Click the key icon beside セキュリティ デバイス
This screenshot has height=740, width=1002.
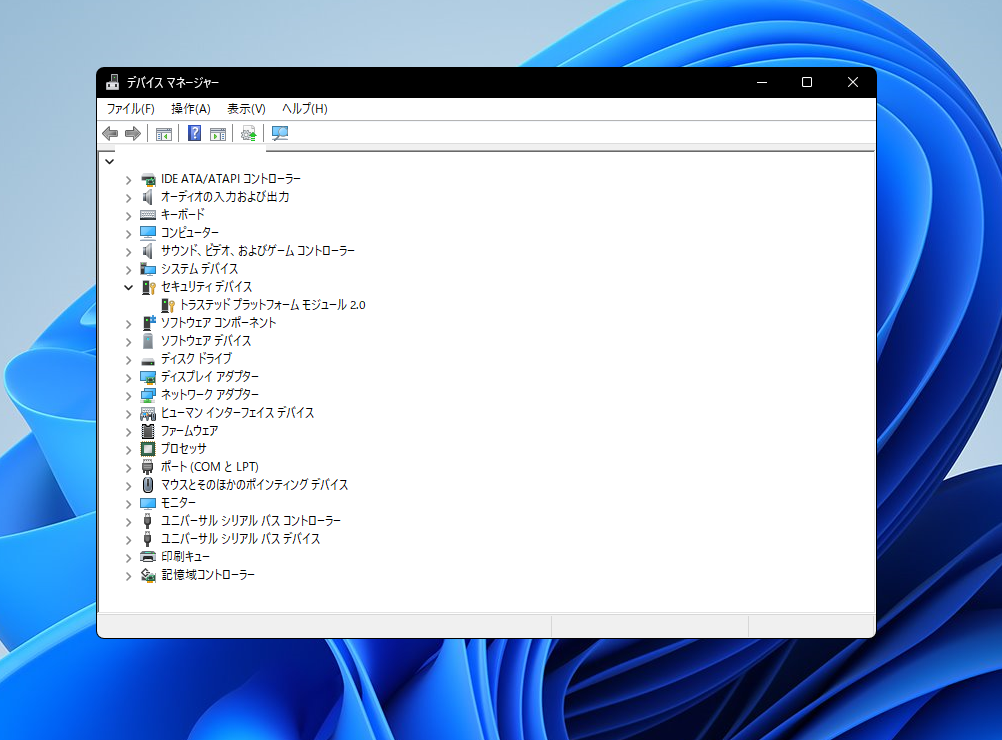coord(148,287)
